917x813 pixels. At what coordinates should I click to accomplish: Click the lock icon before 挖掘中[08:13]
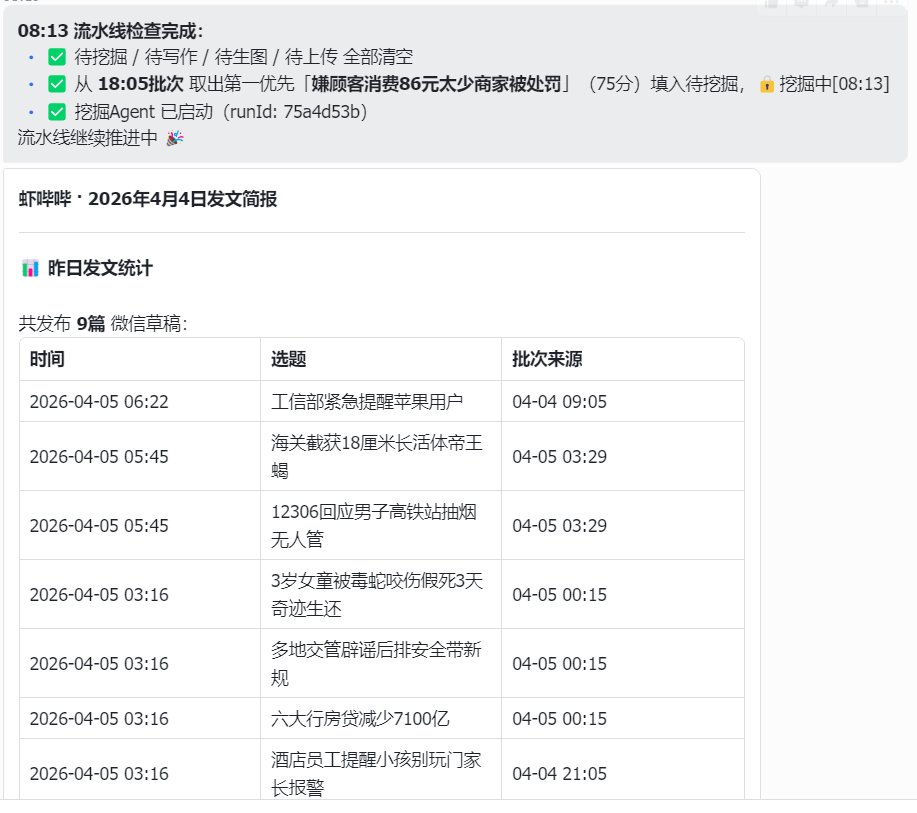click(765, 84)
